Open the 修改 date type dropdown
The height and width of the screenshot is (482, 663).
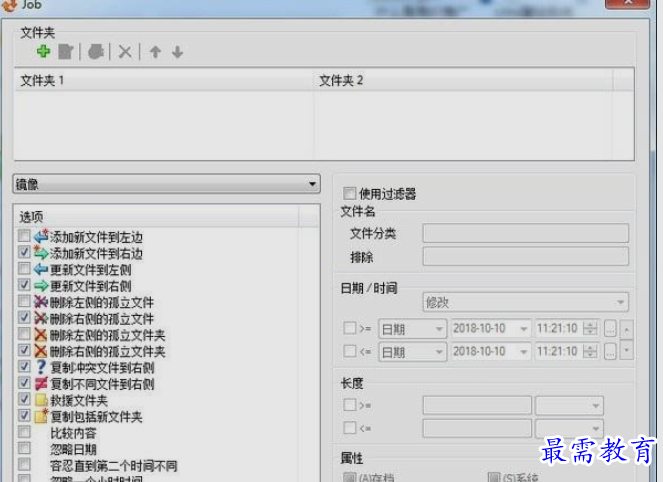525,302
